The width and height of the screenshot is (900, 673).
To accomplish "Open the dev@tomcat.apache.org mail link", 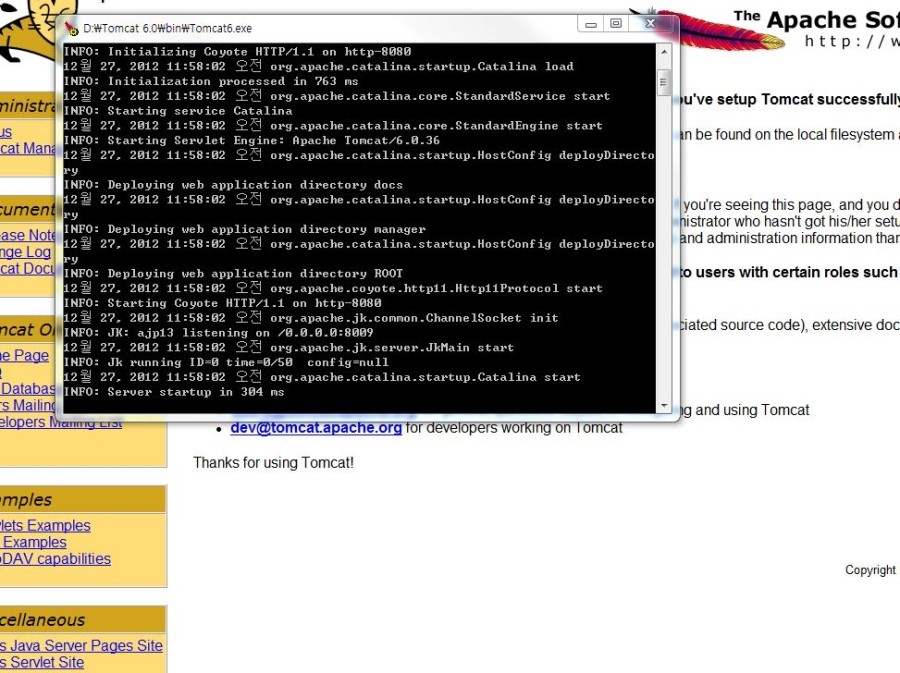I will (x=316, y=428).
